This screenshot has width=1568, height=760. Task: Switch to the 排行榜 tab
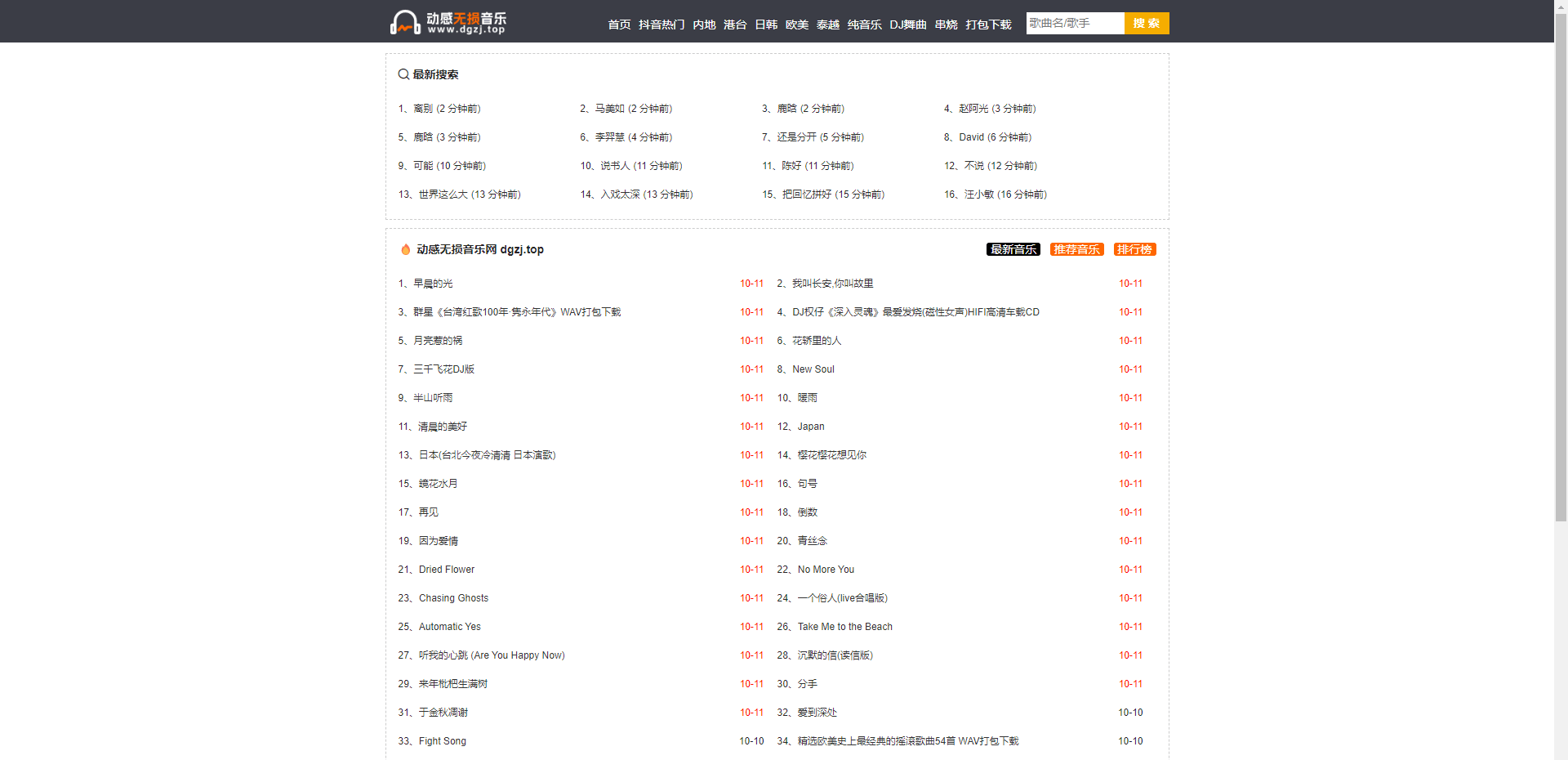coord(1135,249)
